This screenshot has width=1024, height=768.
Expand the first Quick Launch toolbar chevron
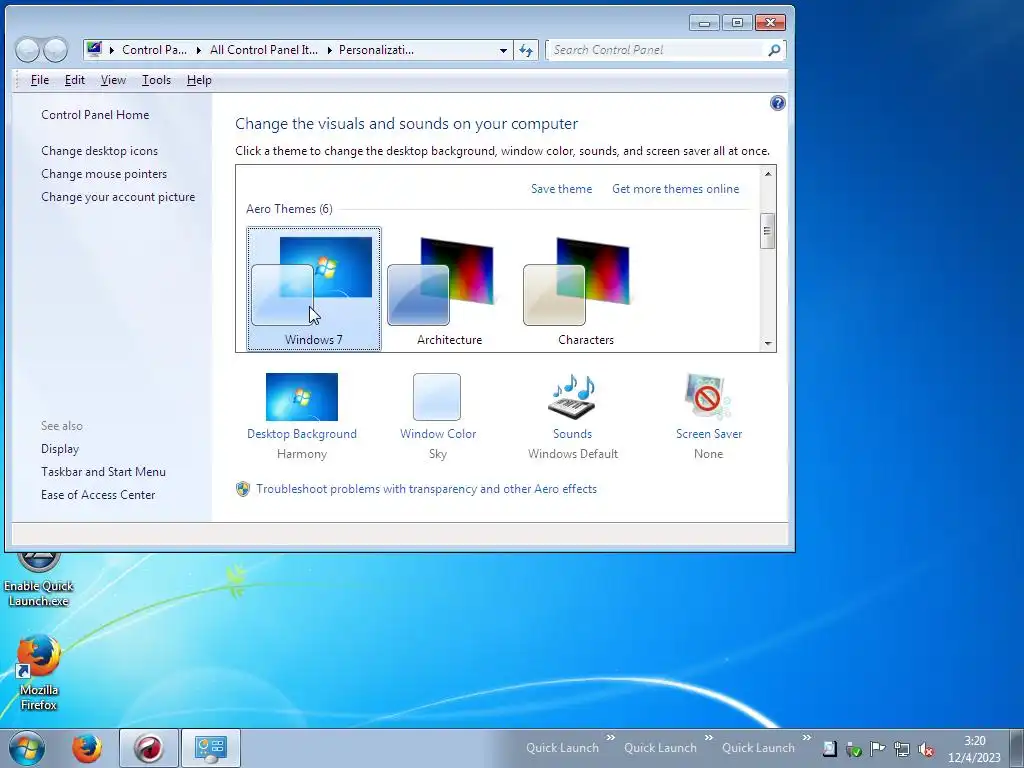[611, 738]
